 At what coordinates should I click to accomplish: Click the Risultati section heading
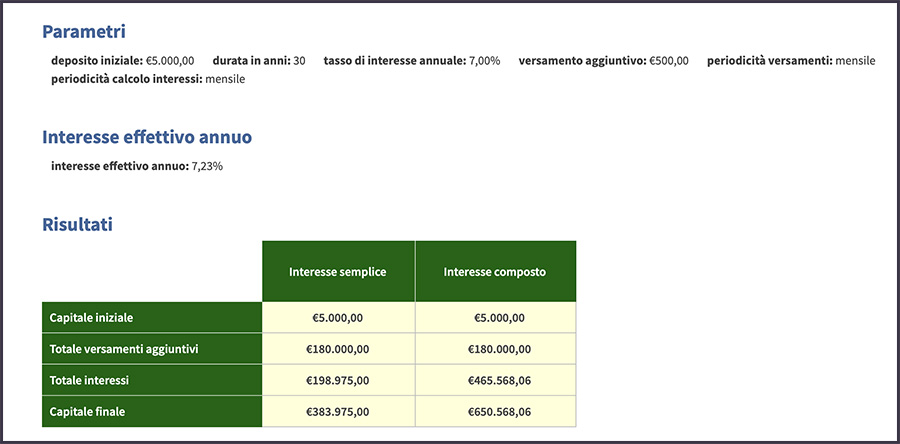pos(77,224)
